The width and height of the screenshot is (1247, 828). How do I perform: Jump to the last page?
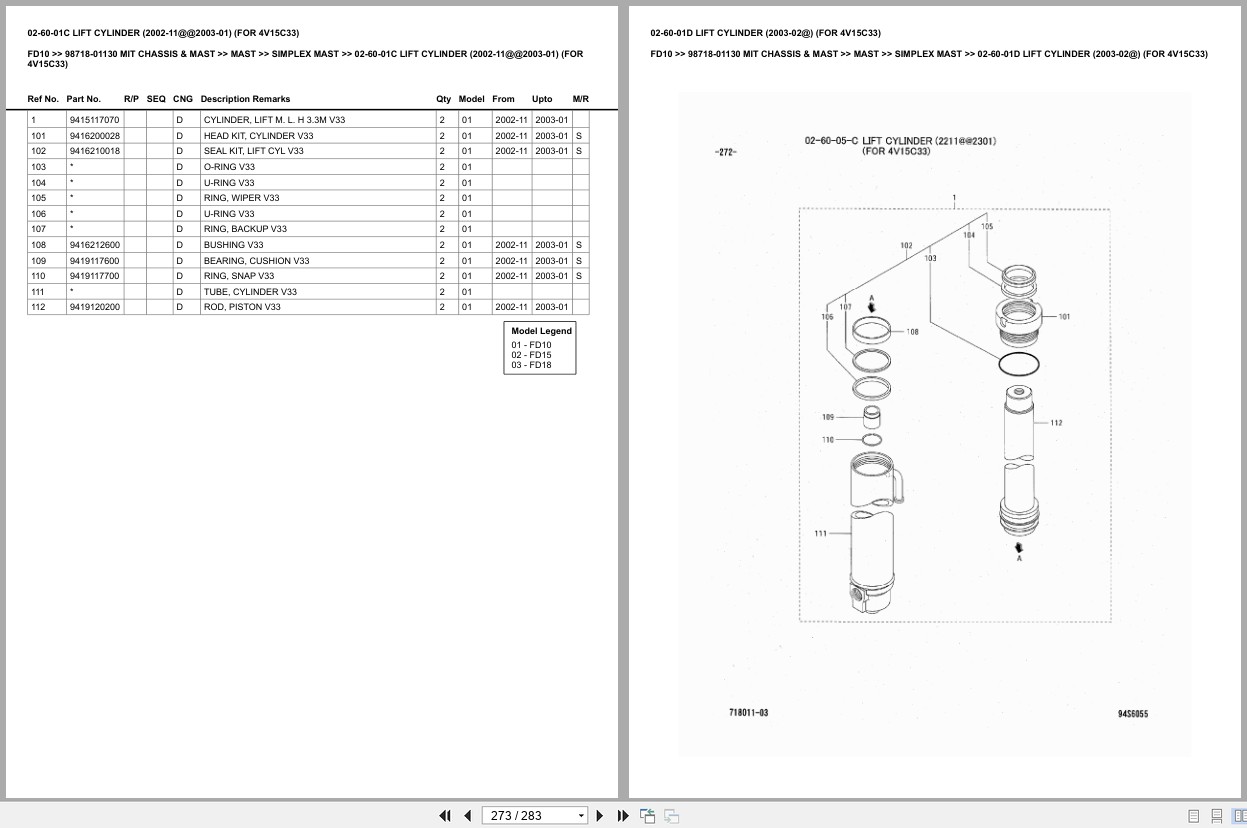coord(623,816)
